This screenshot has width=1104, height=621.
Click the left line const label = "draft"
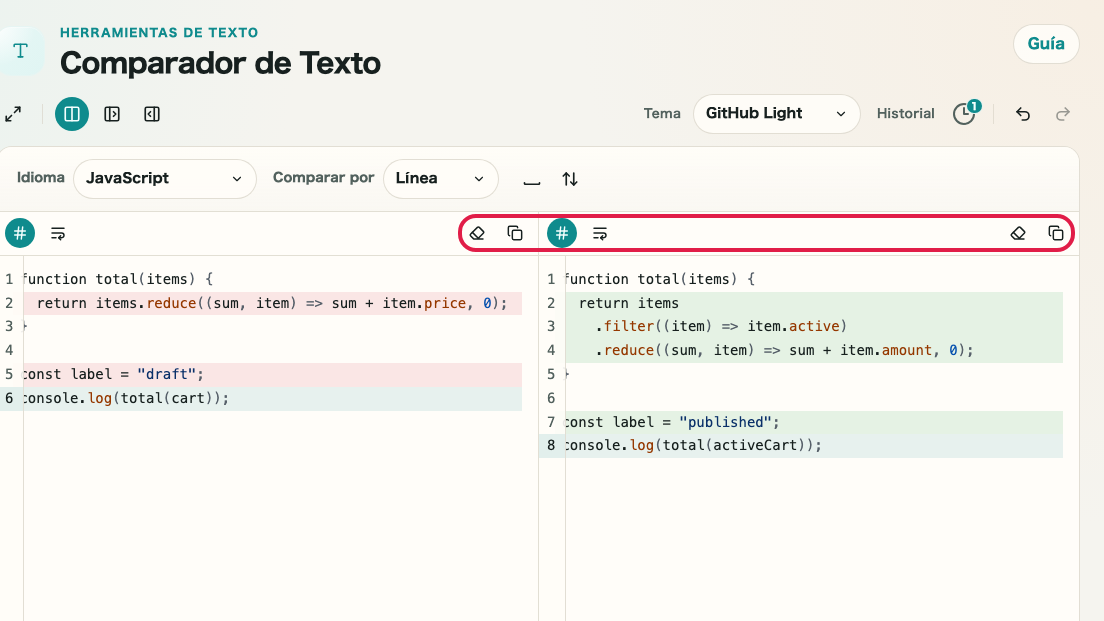[x=272, y=375]
